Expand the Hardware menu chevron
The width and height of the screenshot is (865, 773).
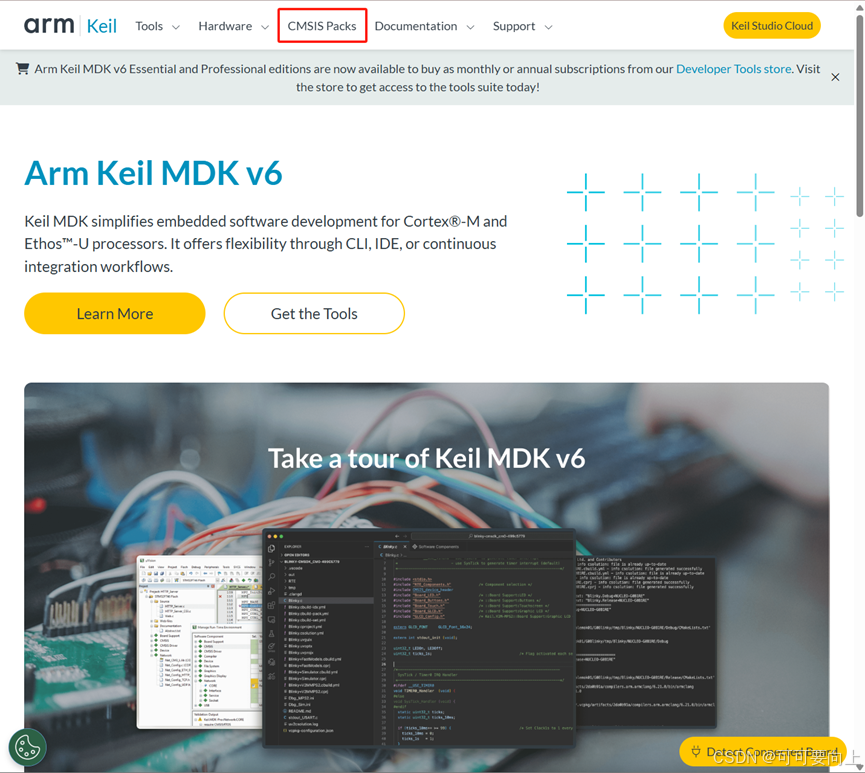(x=265, y=27)
